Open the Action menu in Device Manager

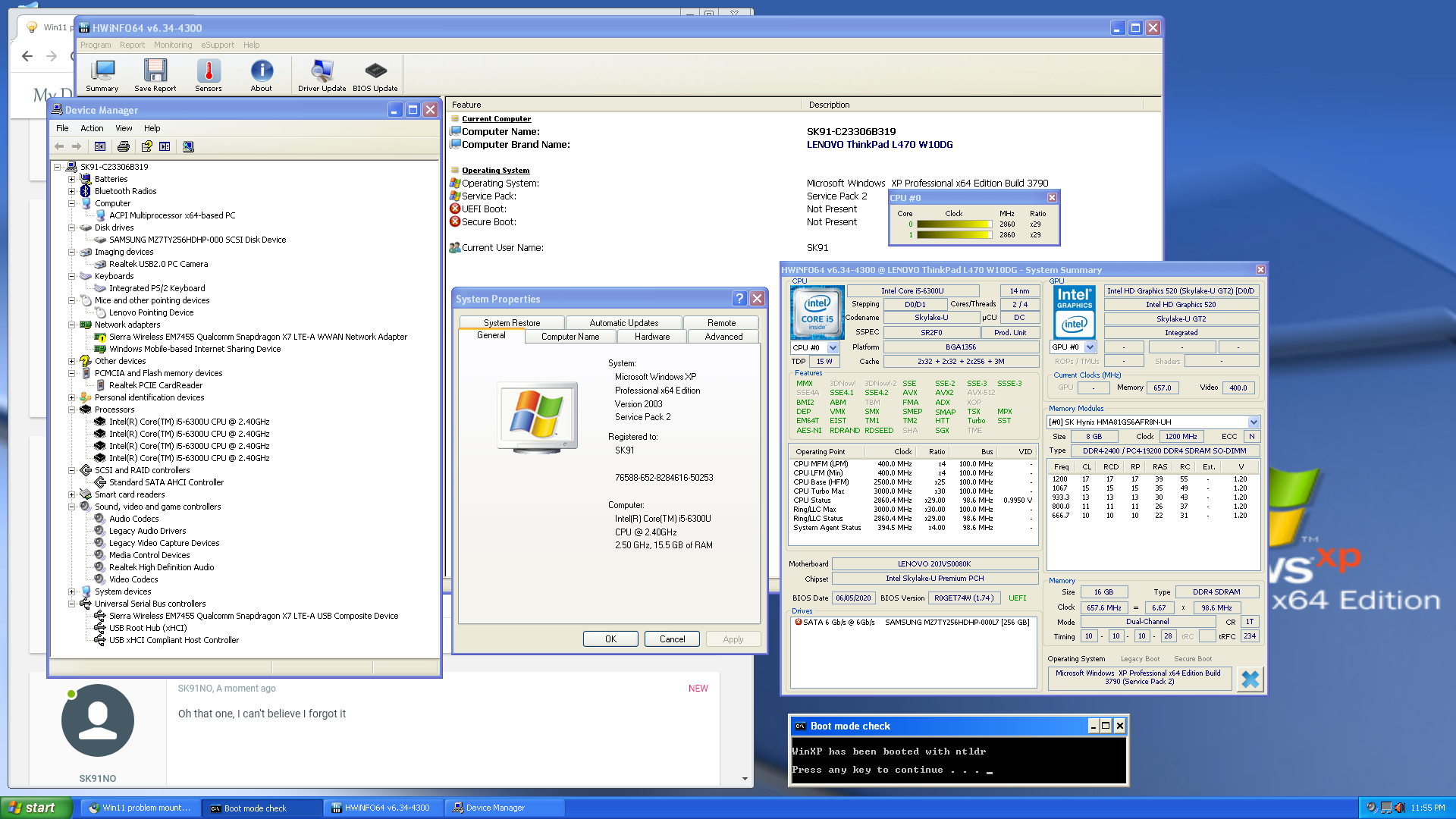point(92,128)
